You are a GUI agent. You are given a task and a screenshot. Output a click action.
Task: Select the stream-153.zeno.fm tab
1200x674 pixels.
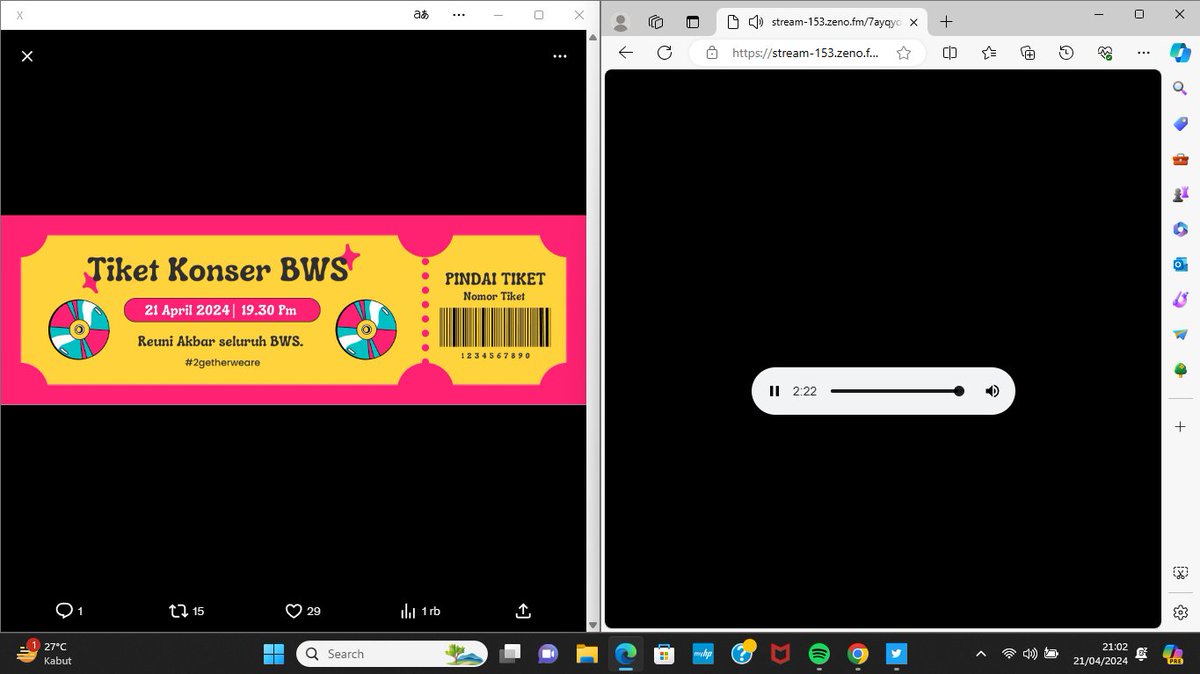pos(822,22)
